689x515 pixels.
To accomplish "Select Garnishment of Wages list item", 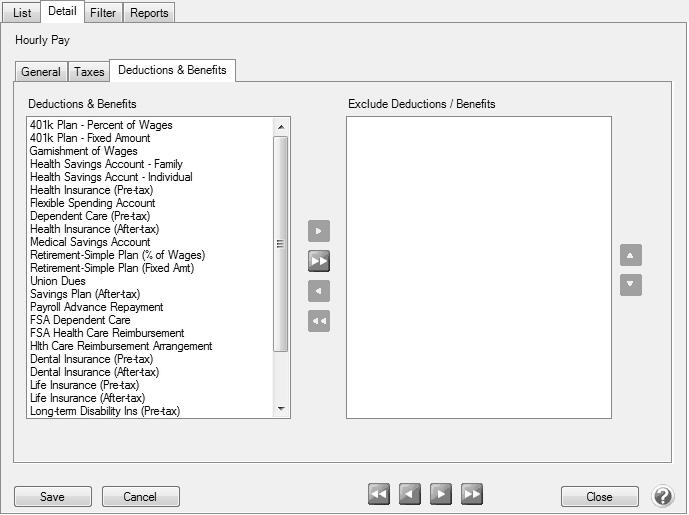I will (x=84, y=151).
